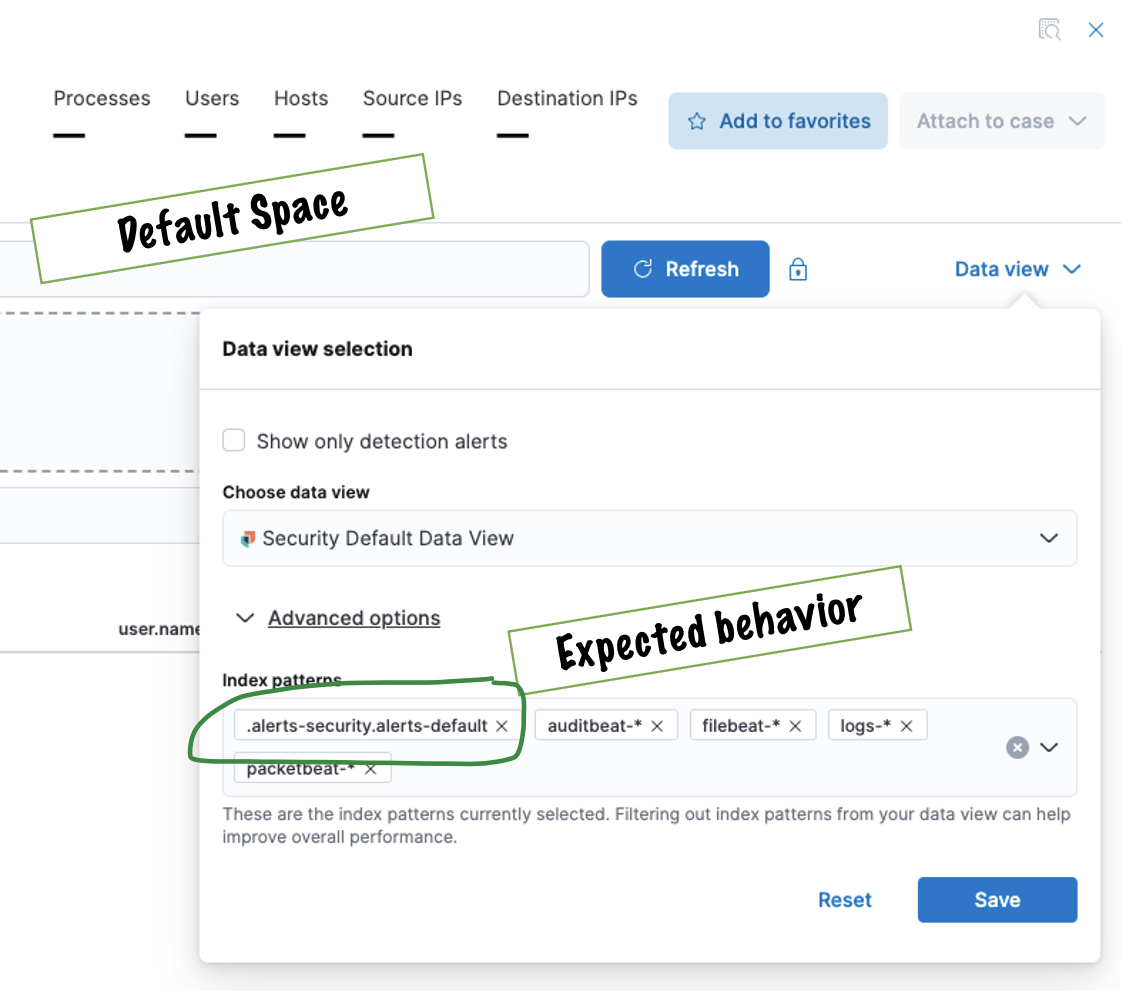Open the inspect icon at top right
The width and height of the screenshot is (1122, 992).
tap(1050, 29)
